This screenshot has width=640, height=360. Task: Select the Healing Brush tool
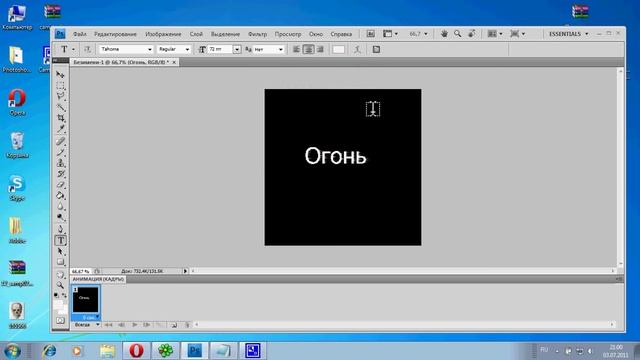(x=60, y=141)
